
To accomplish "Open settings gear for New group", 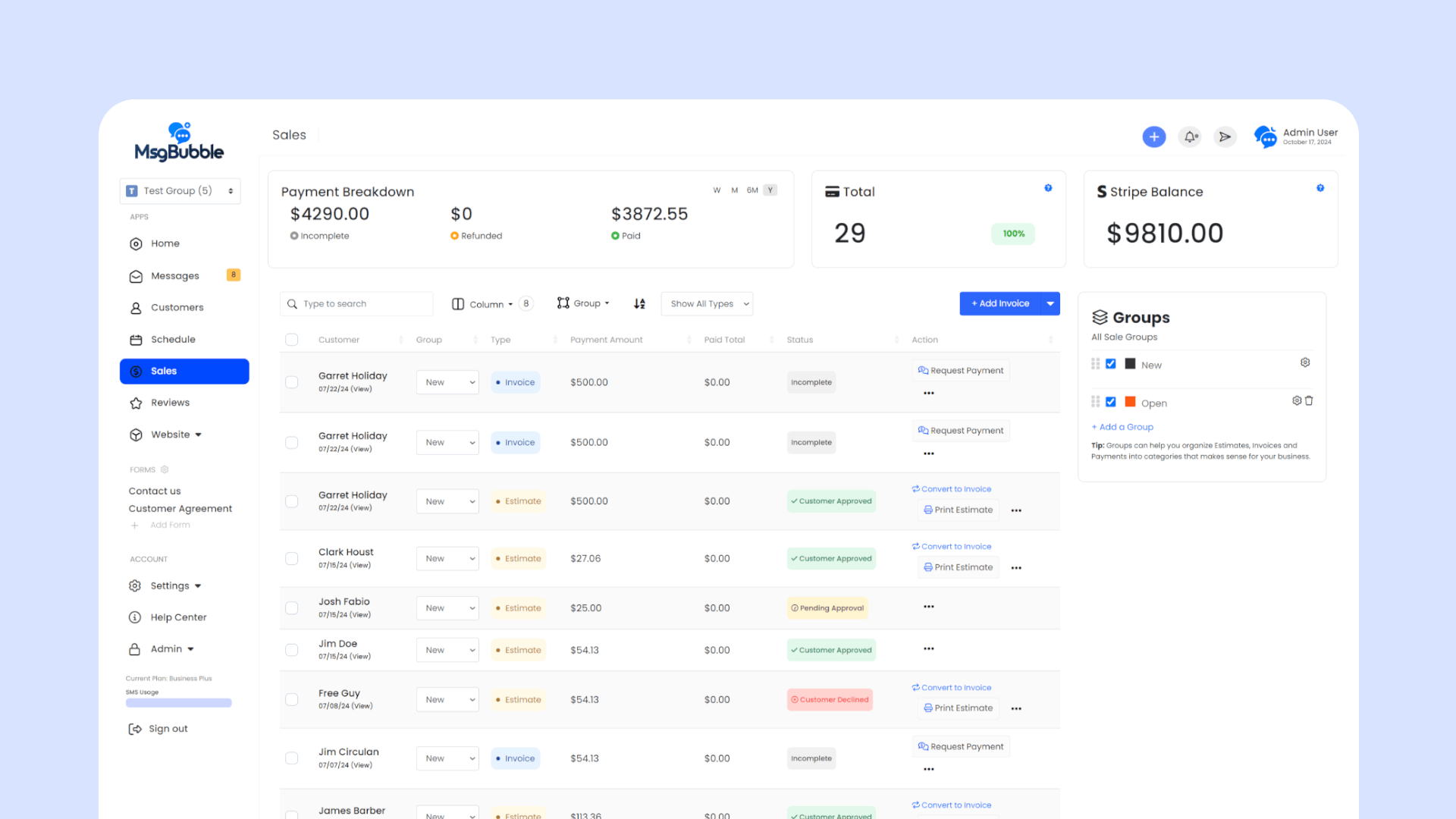I will tap(1304, 362).
